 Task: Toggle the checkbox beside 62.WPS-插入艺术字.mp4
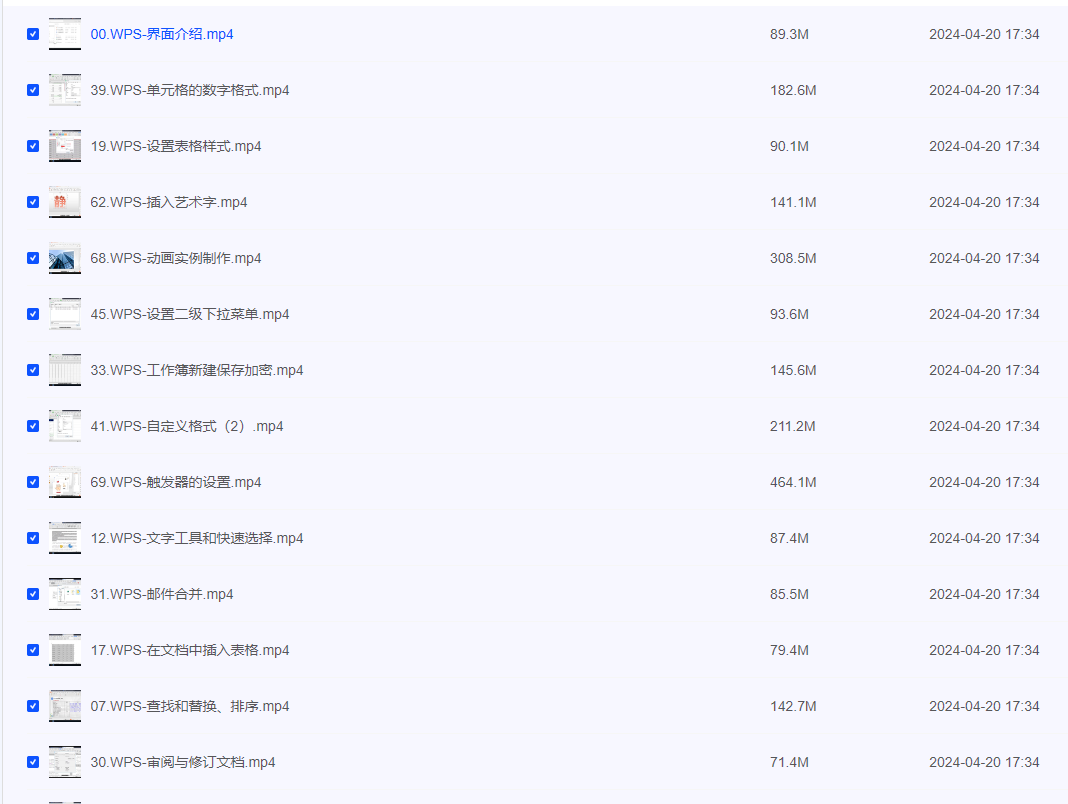coord(33,202)
